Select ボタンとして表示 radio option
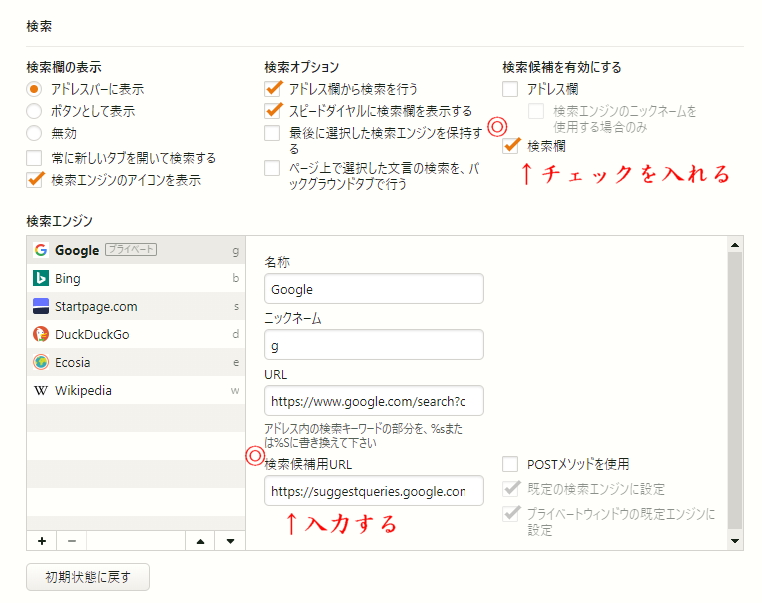 pos(35,111)
